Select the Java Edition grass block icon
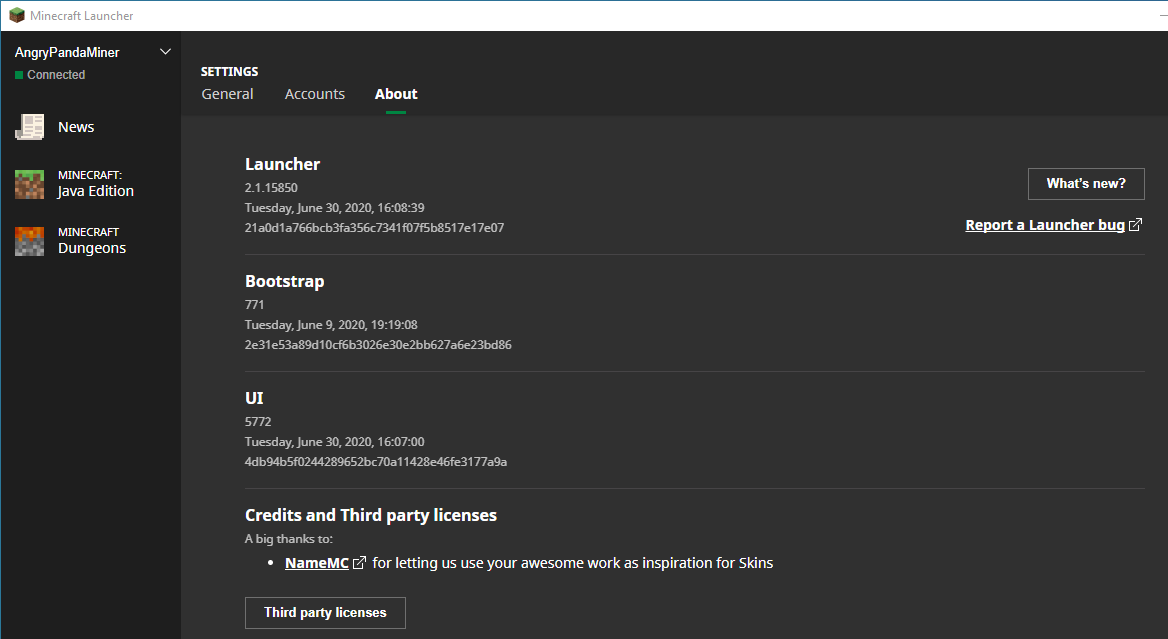This screenshot has width=1168, height=639. tap(30, 184)
